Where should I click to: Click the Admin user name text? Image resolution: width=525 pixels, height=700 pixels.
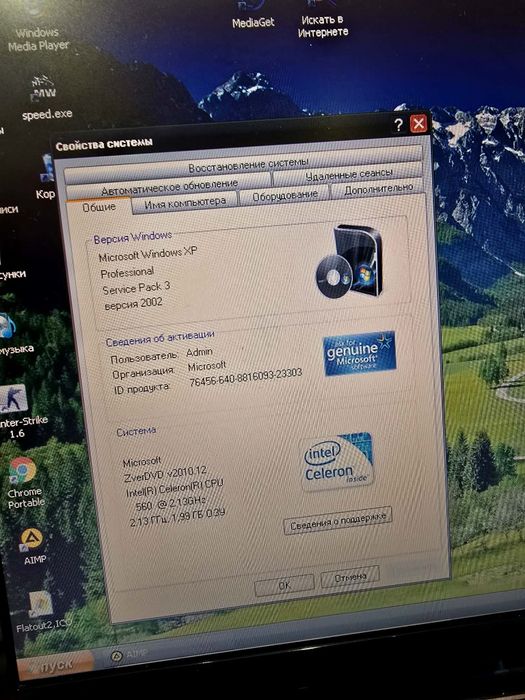[199, 352]
